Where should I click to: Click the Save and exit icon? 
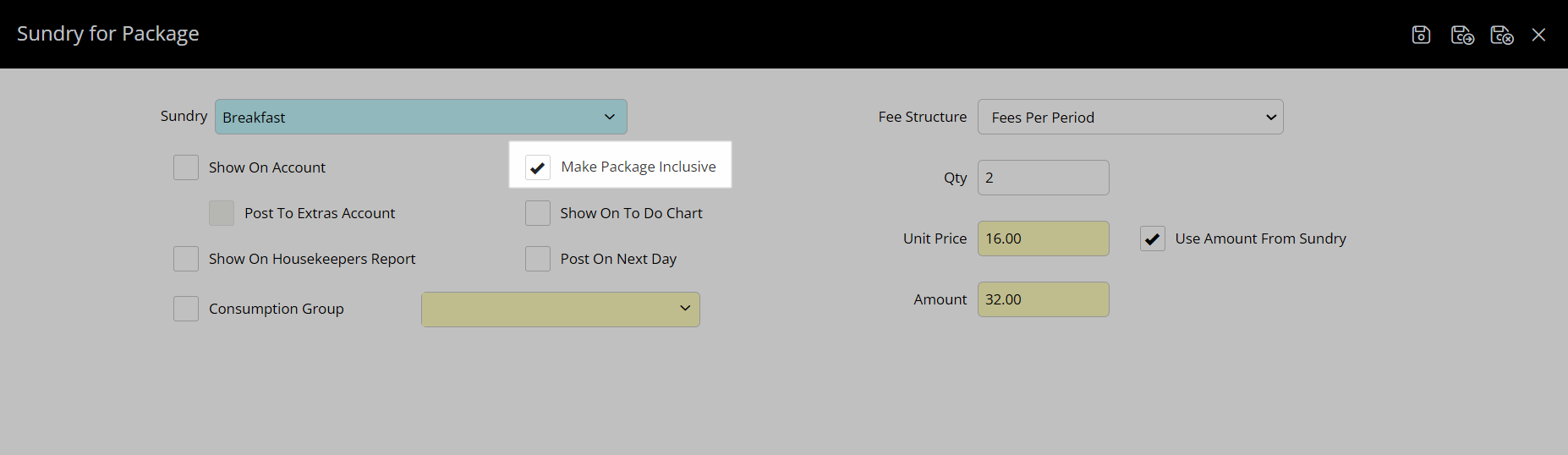[x=1502, y=35]
